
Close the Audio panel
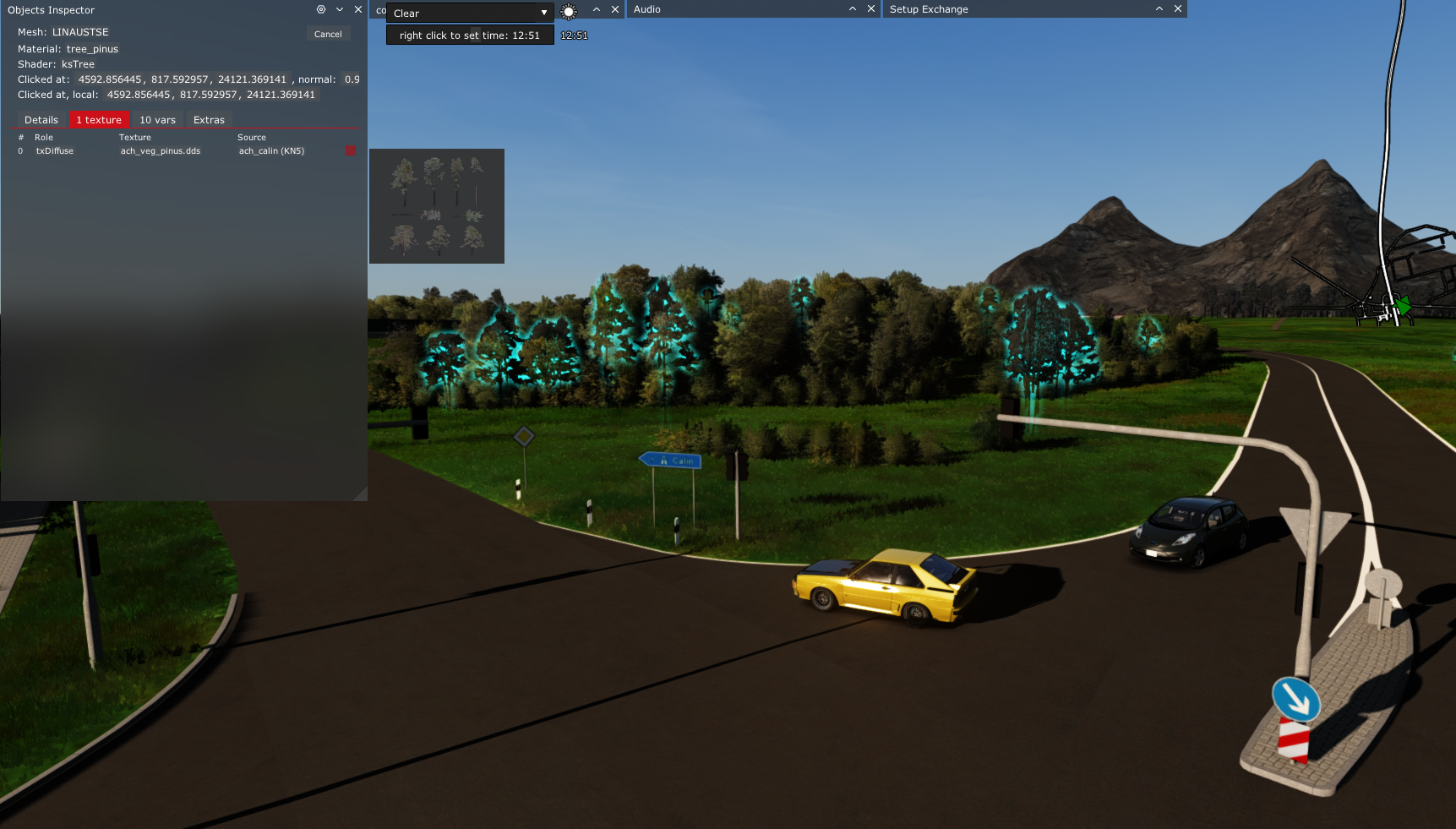pos(871,9)
